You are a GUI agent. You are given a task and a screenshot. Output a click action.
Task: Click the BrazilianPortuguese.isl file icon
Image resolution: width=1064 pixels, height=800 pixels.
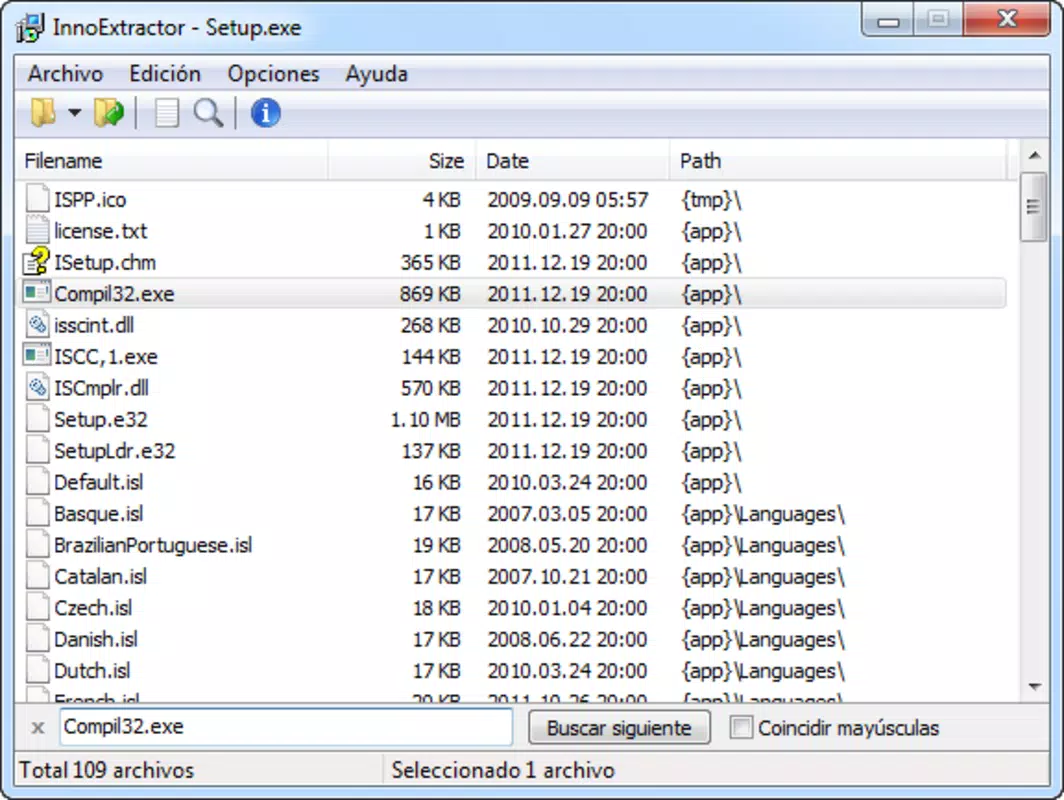(37, 544)
